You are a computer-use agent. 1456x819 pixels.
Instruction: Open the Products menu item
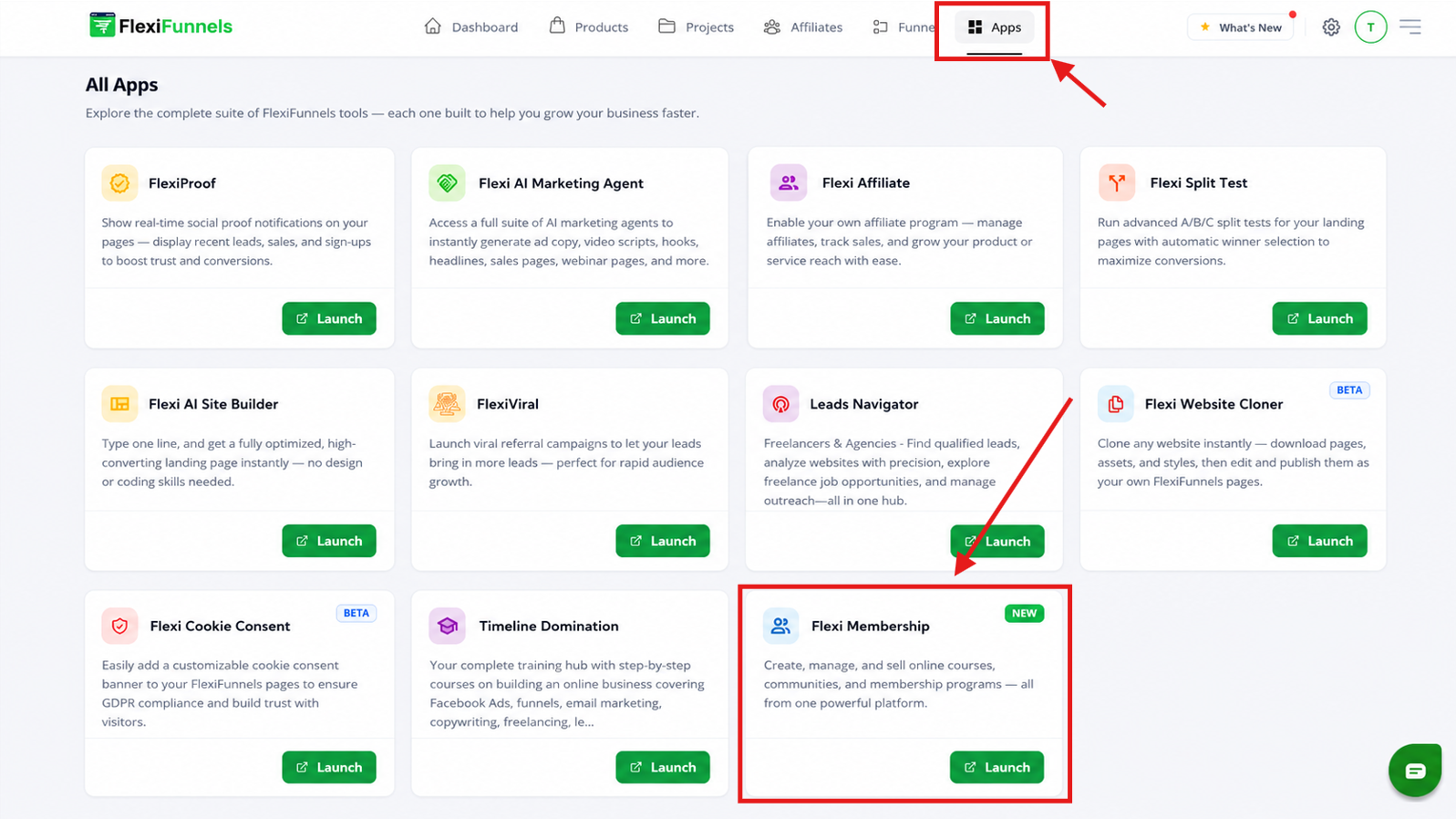(589, 27)
